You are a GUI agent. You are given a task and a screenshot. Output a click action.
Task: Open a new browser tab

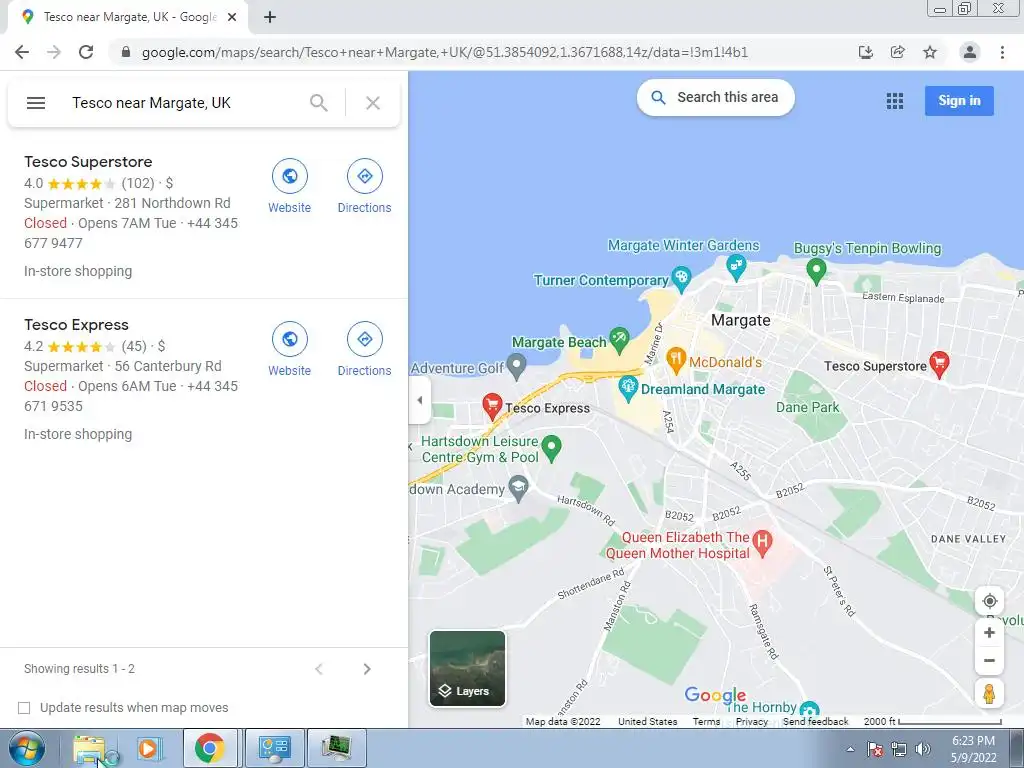(x=270, y=17)
